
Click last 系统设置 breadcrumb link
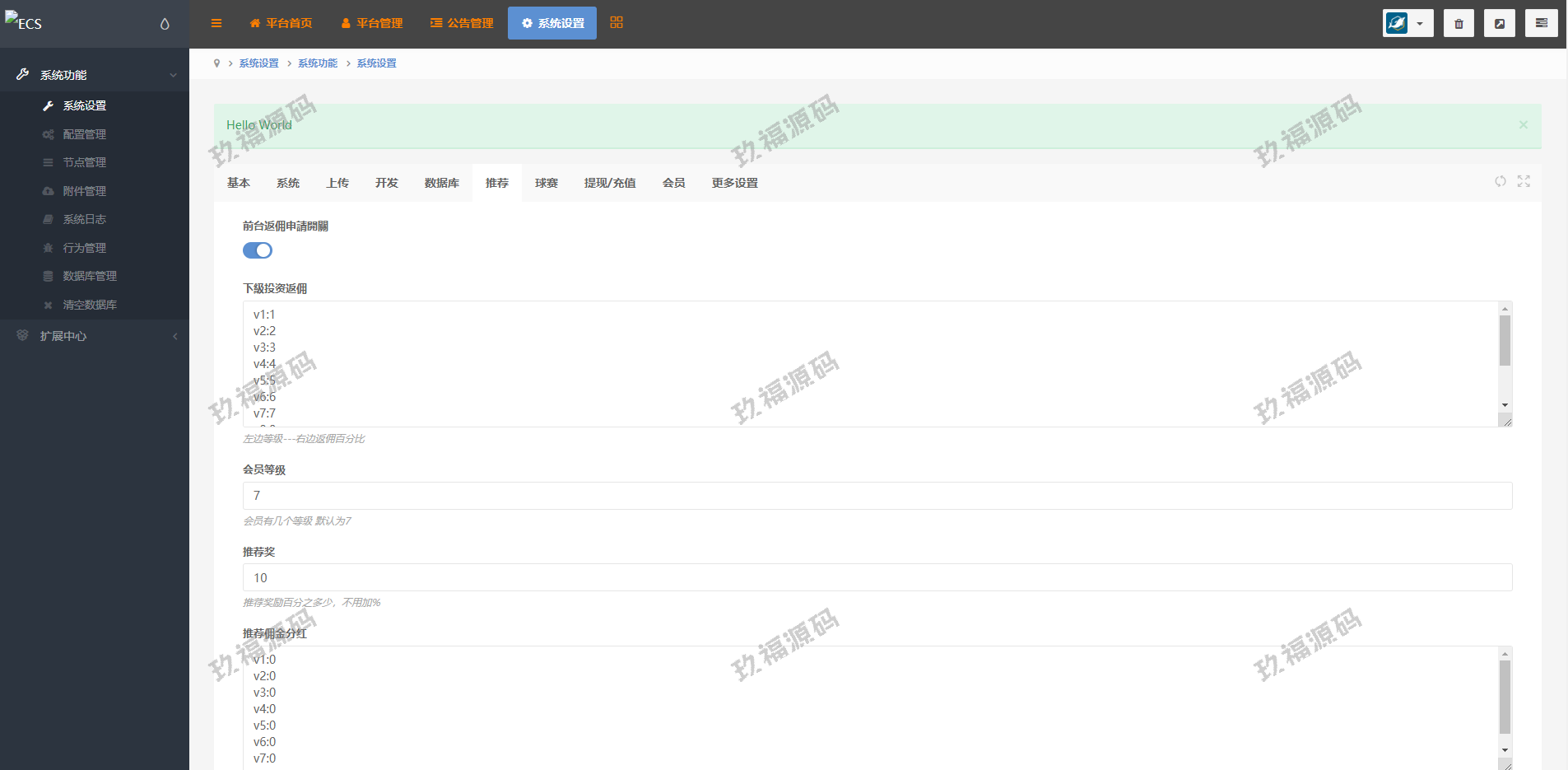[x=377, y=63]
